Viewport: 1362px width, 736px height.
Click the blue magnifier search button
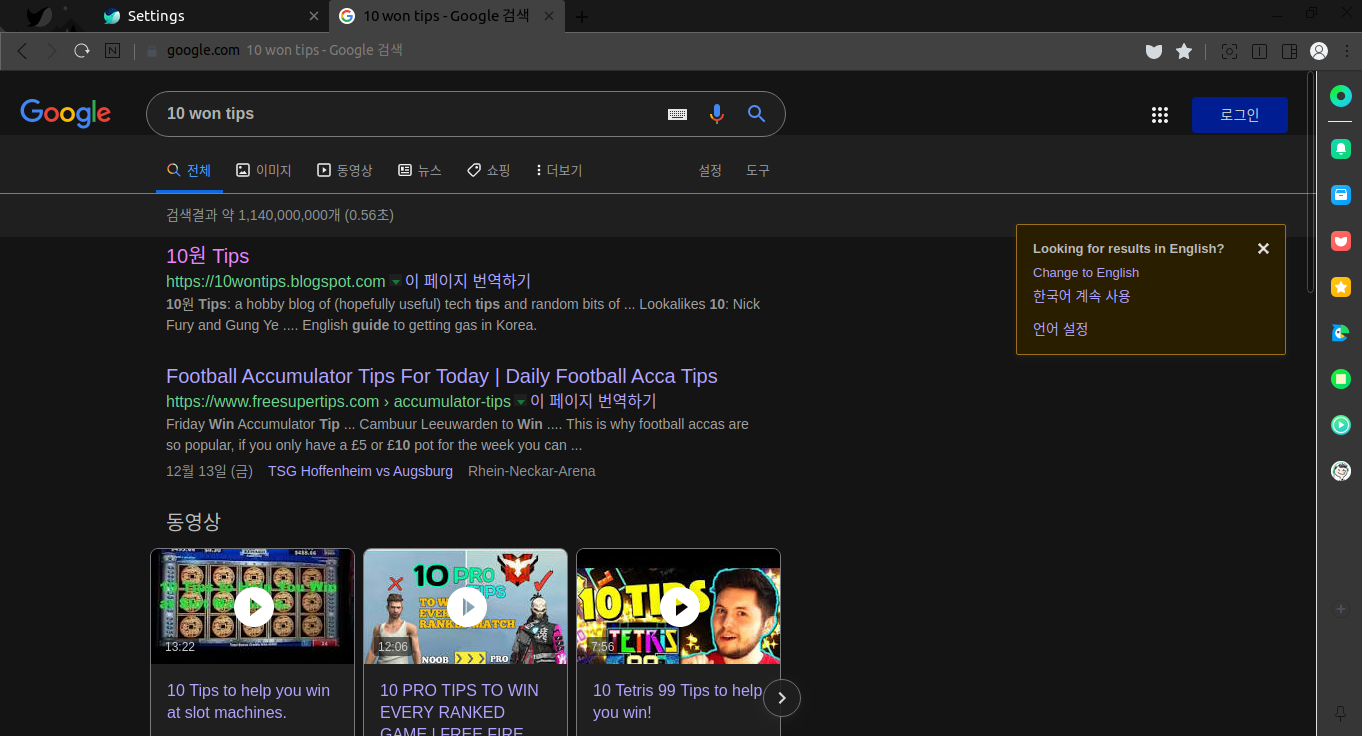coord(756,114)
